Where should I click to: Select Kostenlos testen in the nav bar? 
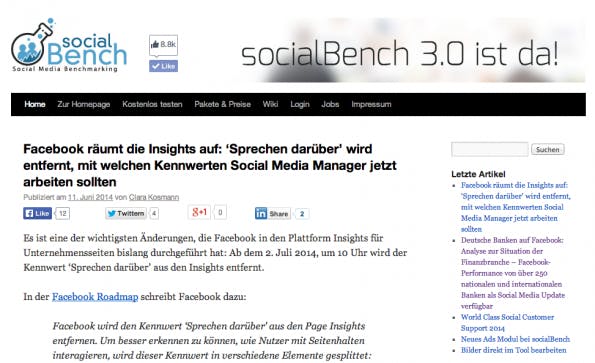coord(152,104)
